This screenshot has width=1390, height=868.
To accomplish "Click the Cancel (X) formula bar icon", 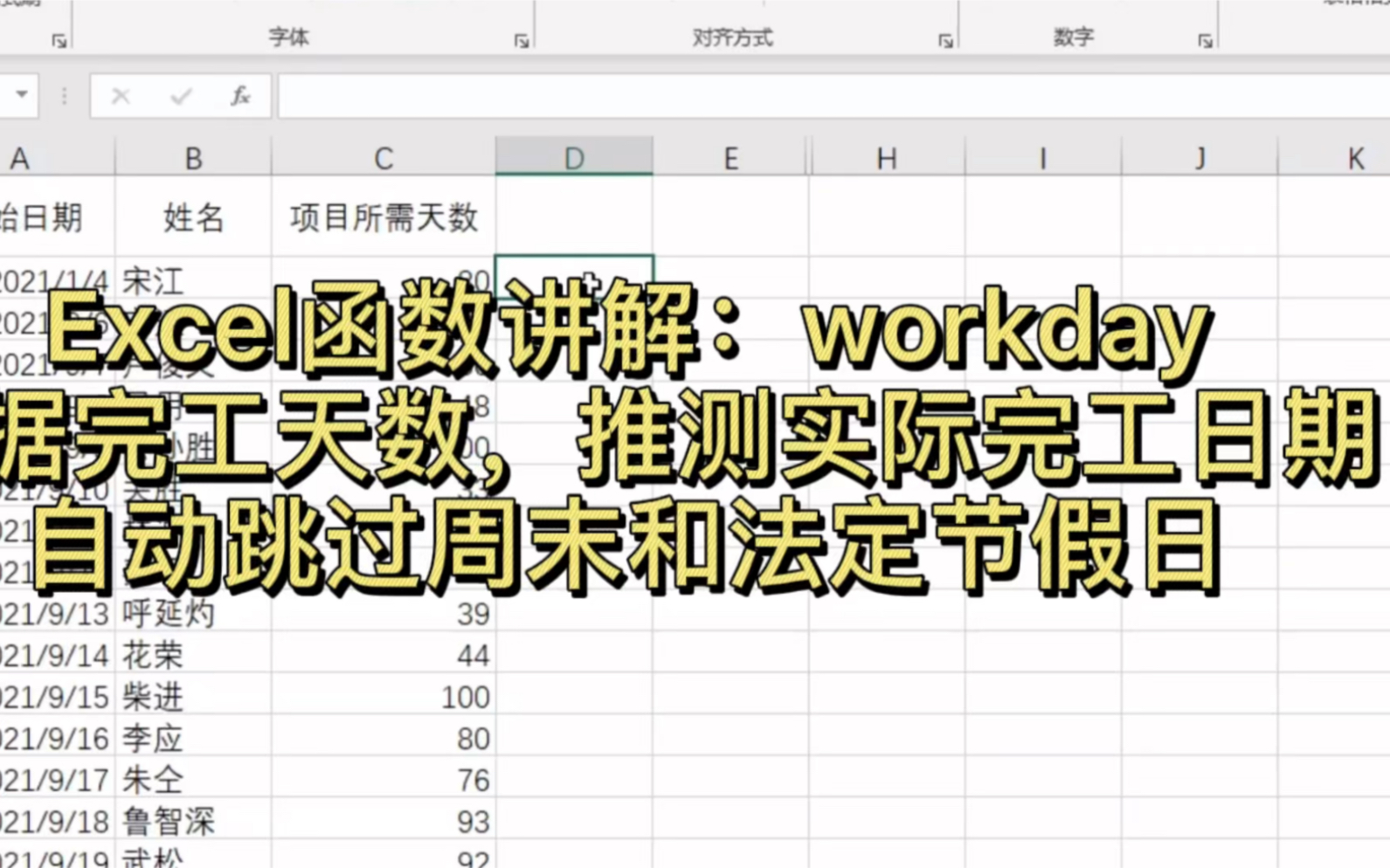I will coord(121,96).
